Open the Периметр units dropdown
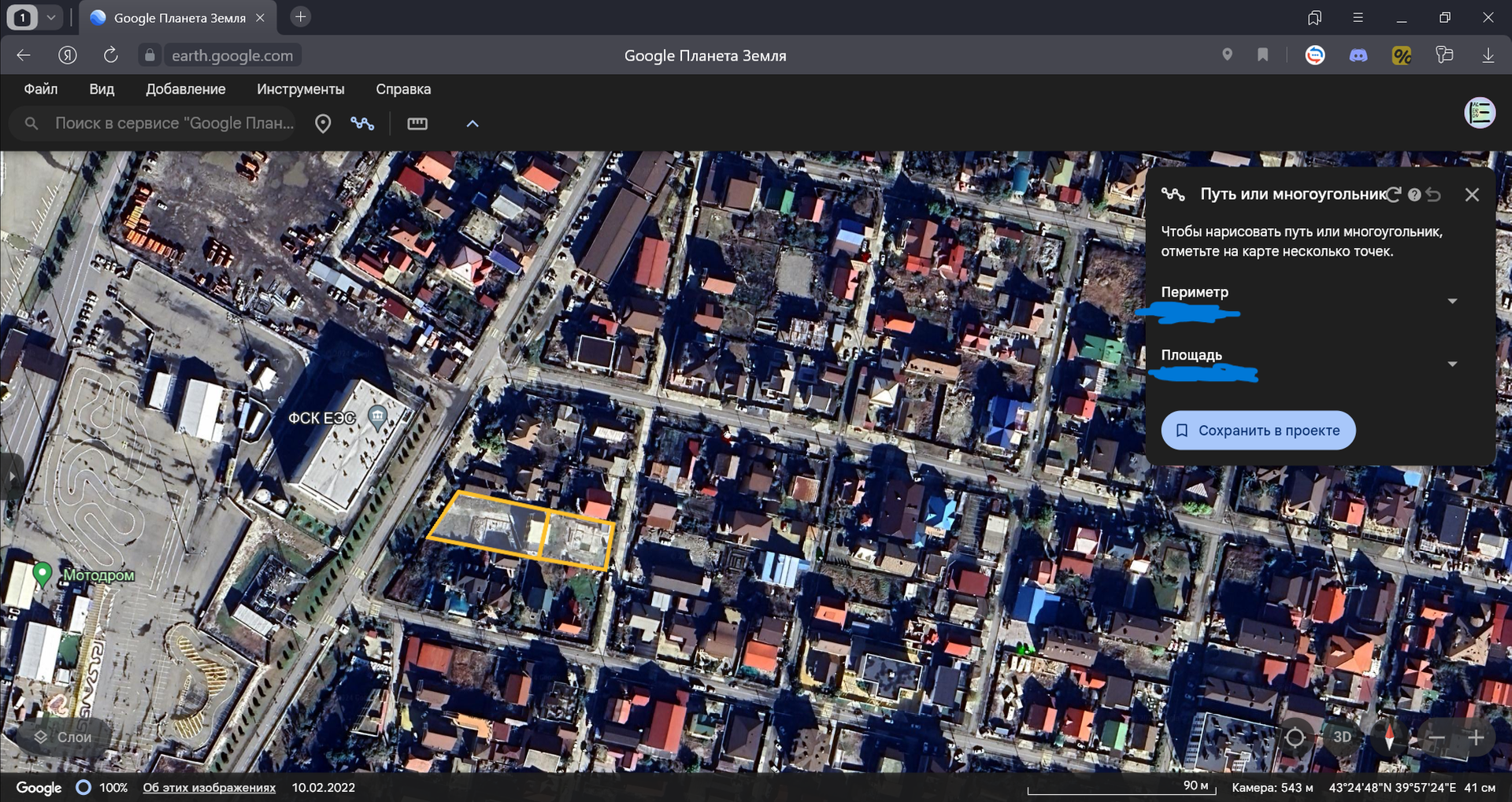The width and height of the screenshot is (1512, 802). tap(1452, 301)
